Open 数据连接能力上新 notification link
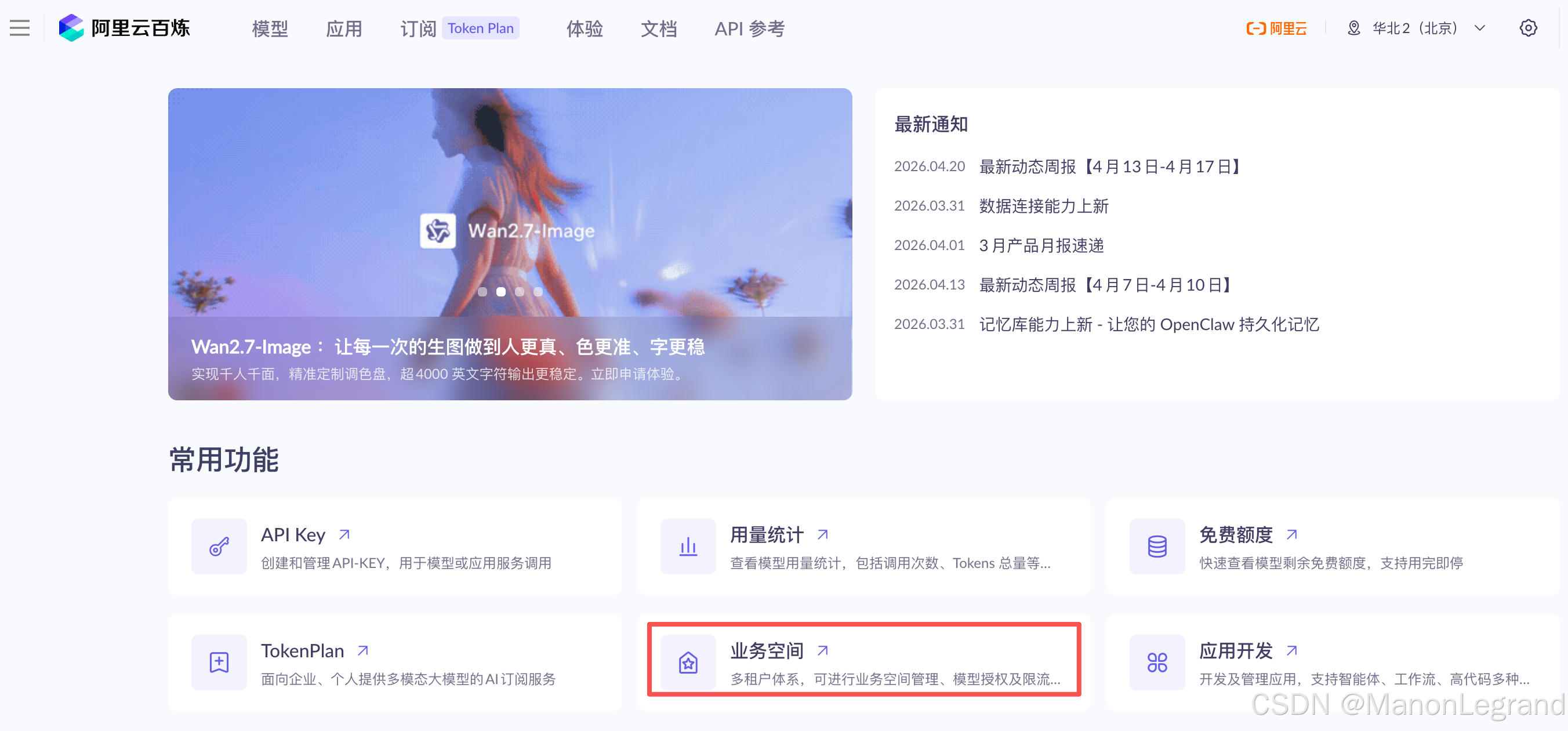The height and width of the screenshot is (731, 1568). pyautogui.click(x=1043, y=206)
